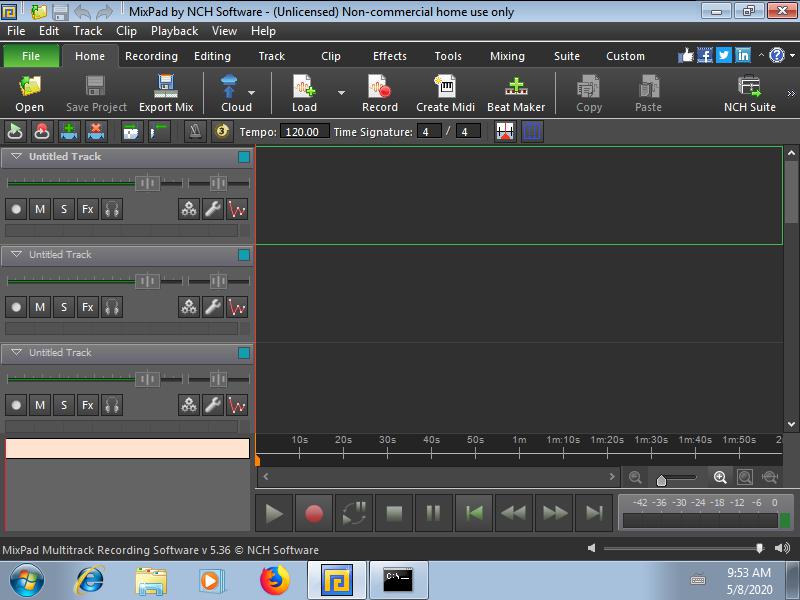Open the dropdown arrow next to the help icon
Image resolution: width=800 pixels, height=600 pixels.
point(792,55)
